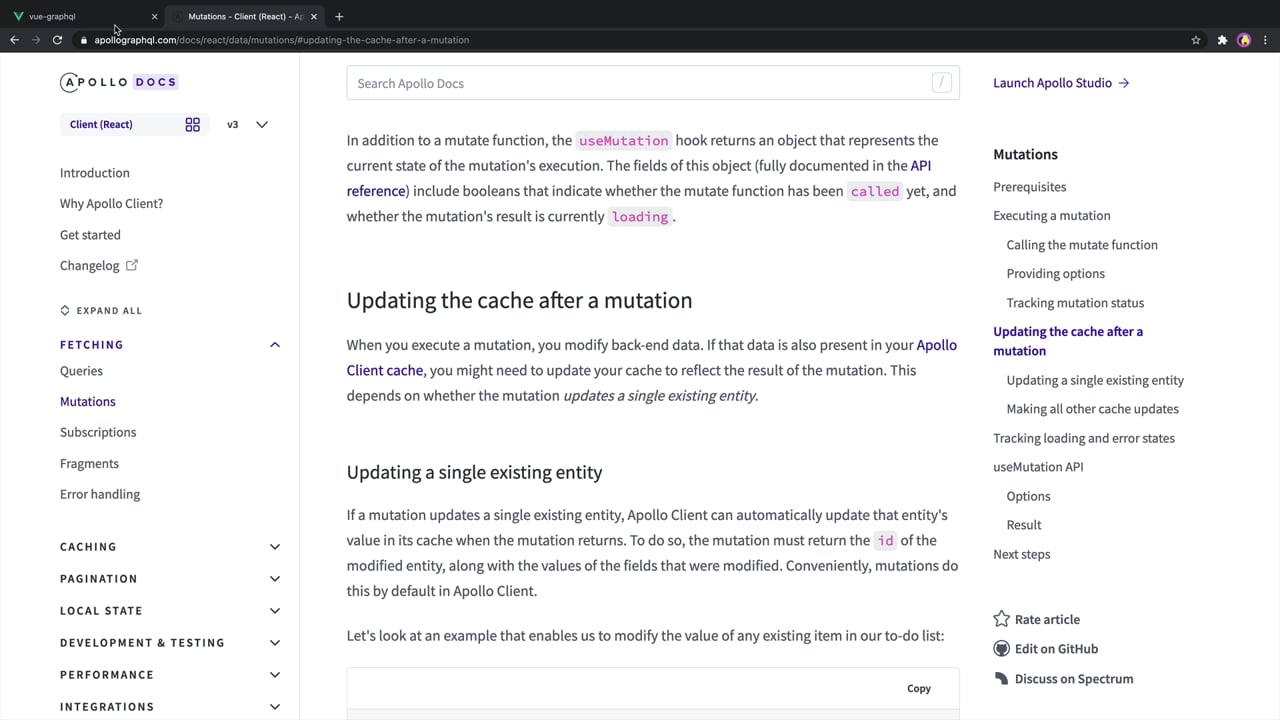Collapse the Fetching section

[275, 345]
